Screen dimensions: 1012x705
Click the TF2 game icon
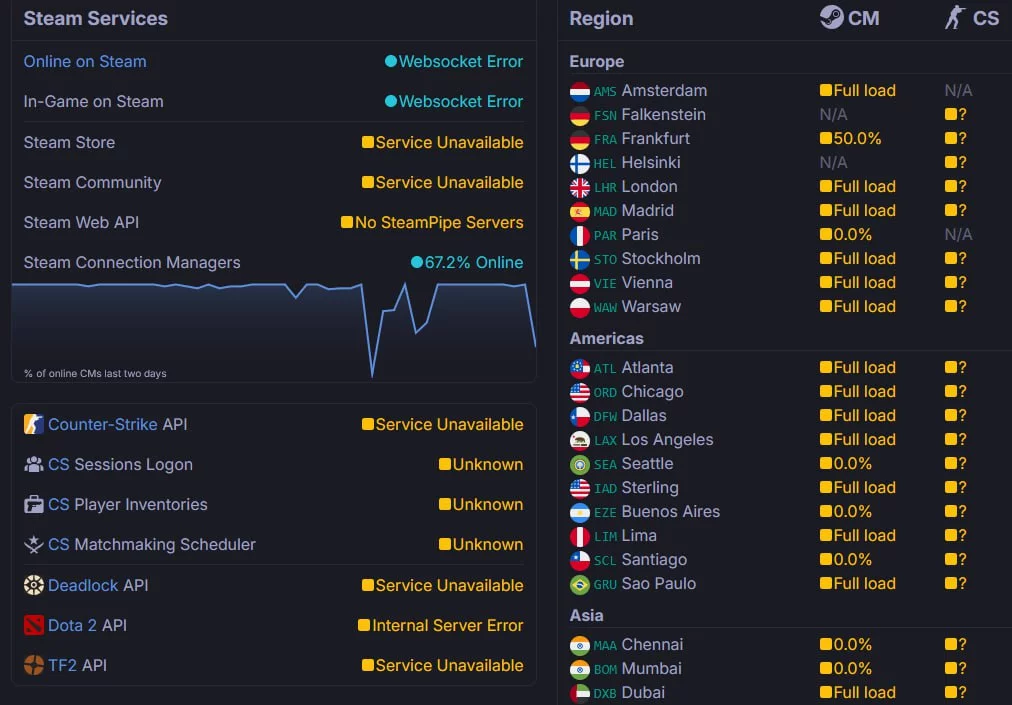pos(34,665)
